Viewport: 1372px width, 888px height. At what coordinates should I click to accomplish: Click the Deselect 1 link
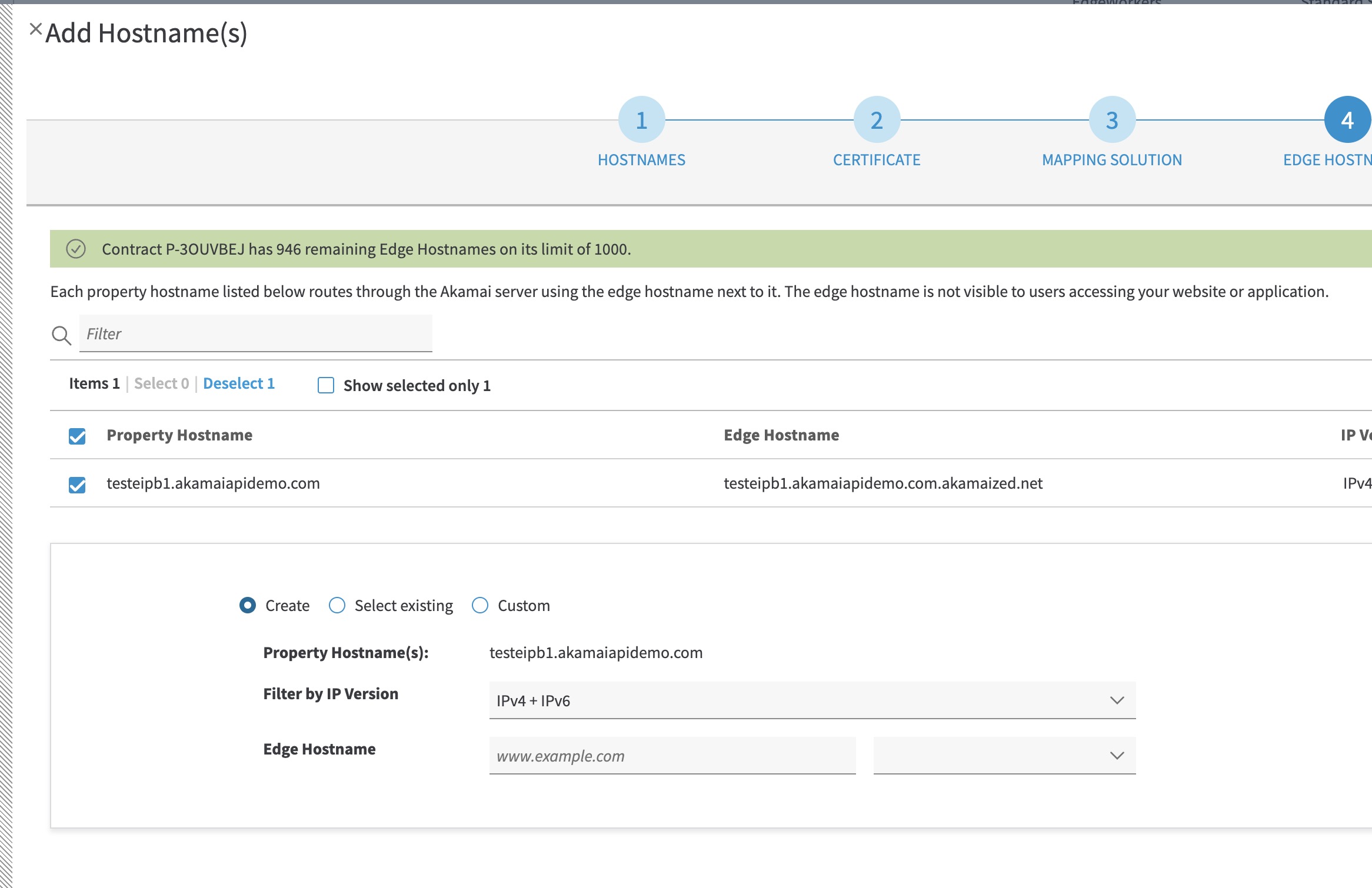[x=239, y=383]
